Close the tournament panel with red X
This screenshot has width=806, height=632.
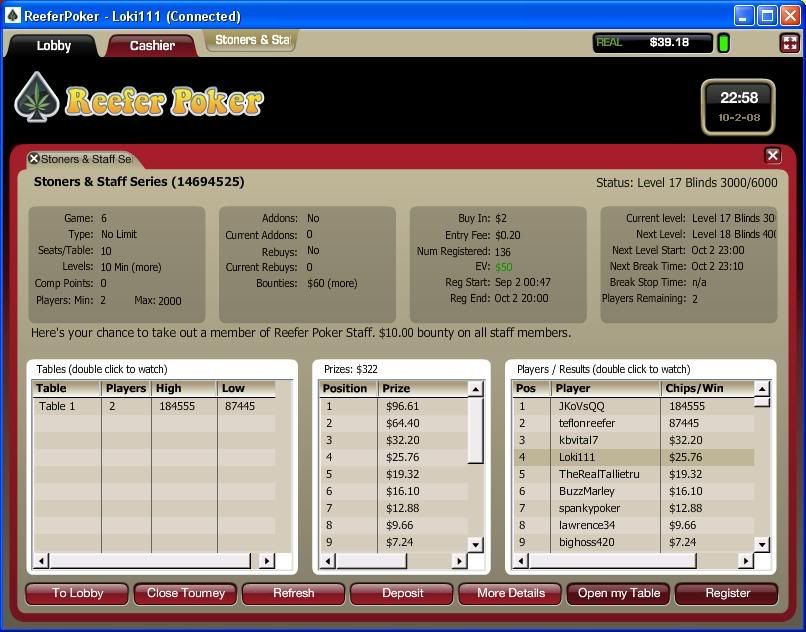(x=772, y=155)
